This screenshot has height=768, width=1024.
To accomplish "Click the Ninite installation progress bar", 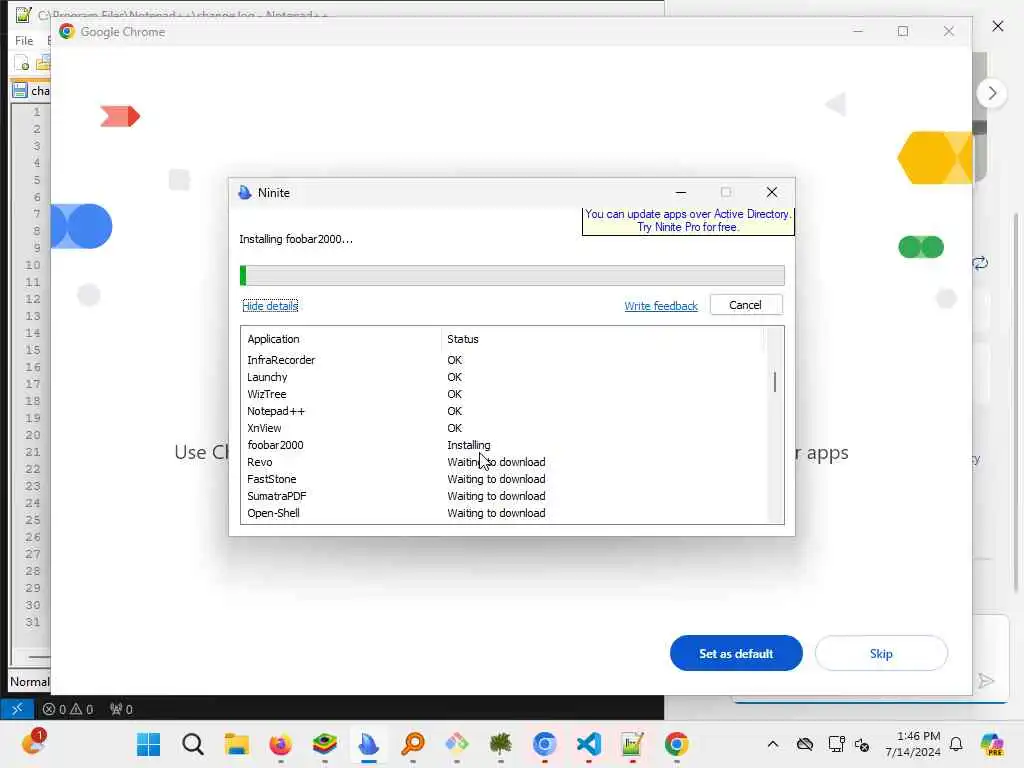I will [512, 276].
